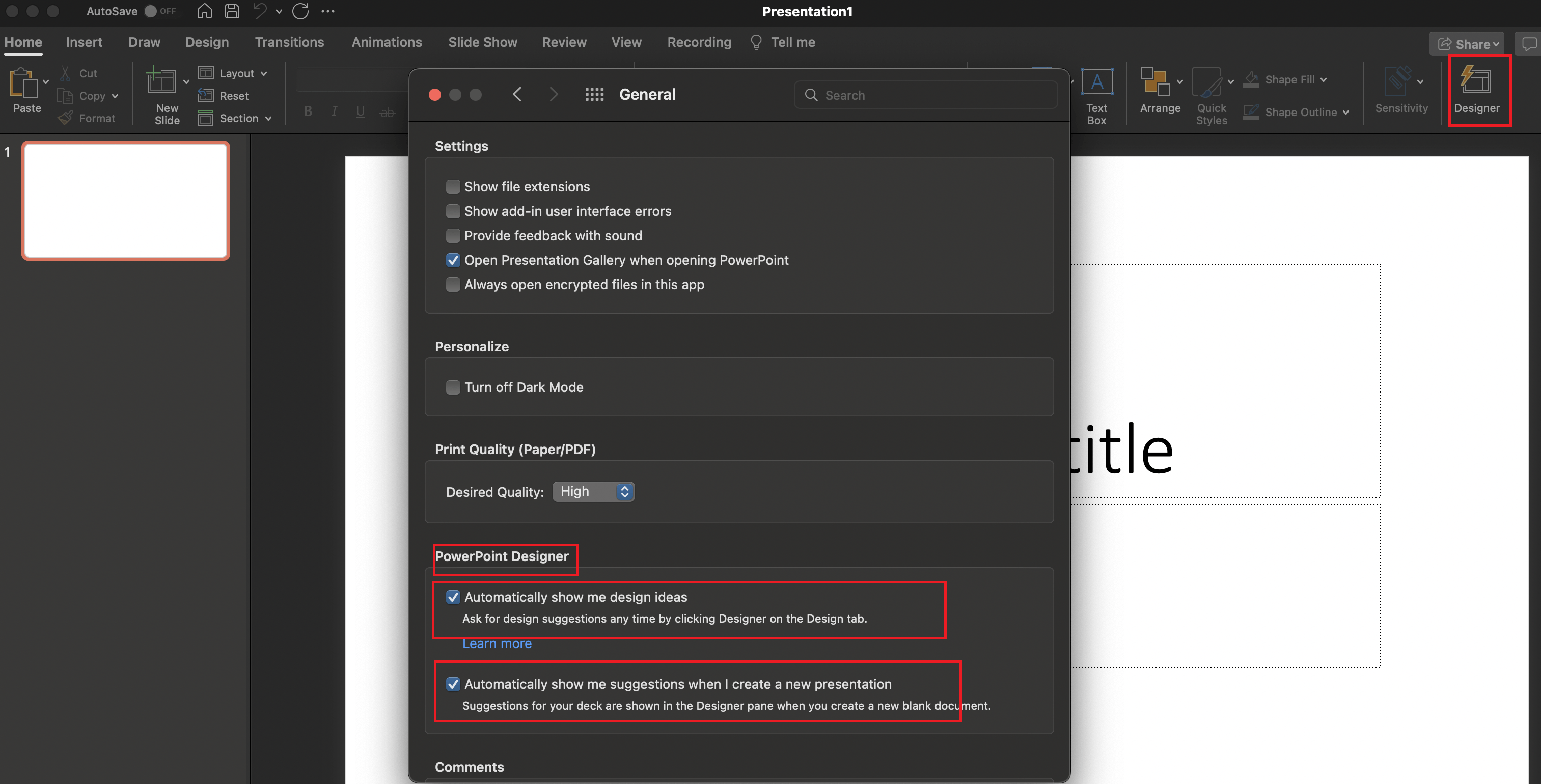Click the Learn more link
Screen dimensions: 1541x784
pos(497,643)
